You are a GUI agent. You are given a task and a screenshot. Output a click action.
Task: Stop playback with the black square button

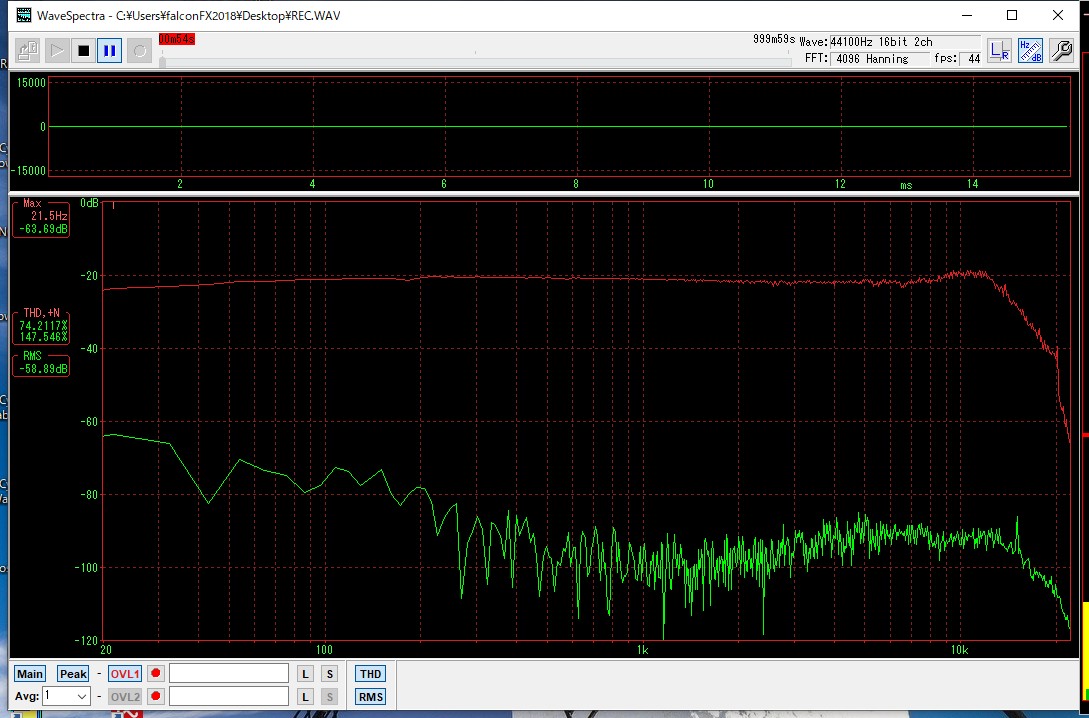(83, 50)
